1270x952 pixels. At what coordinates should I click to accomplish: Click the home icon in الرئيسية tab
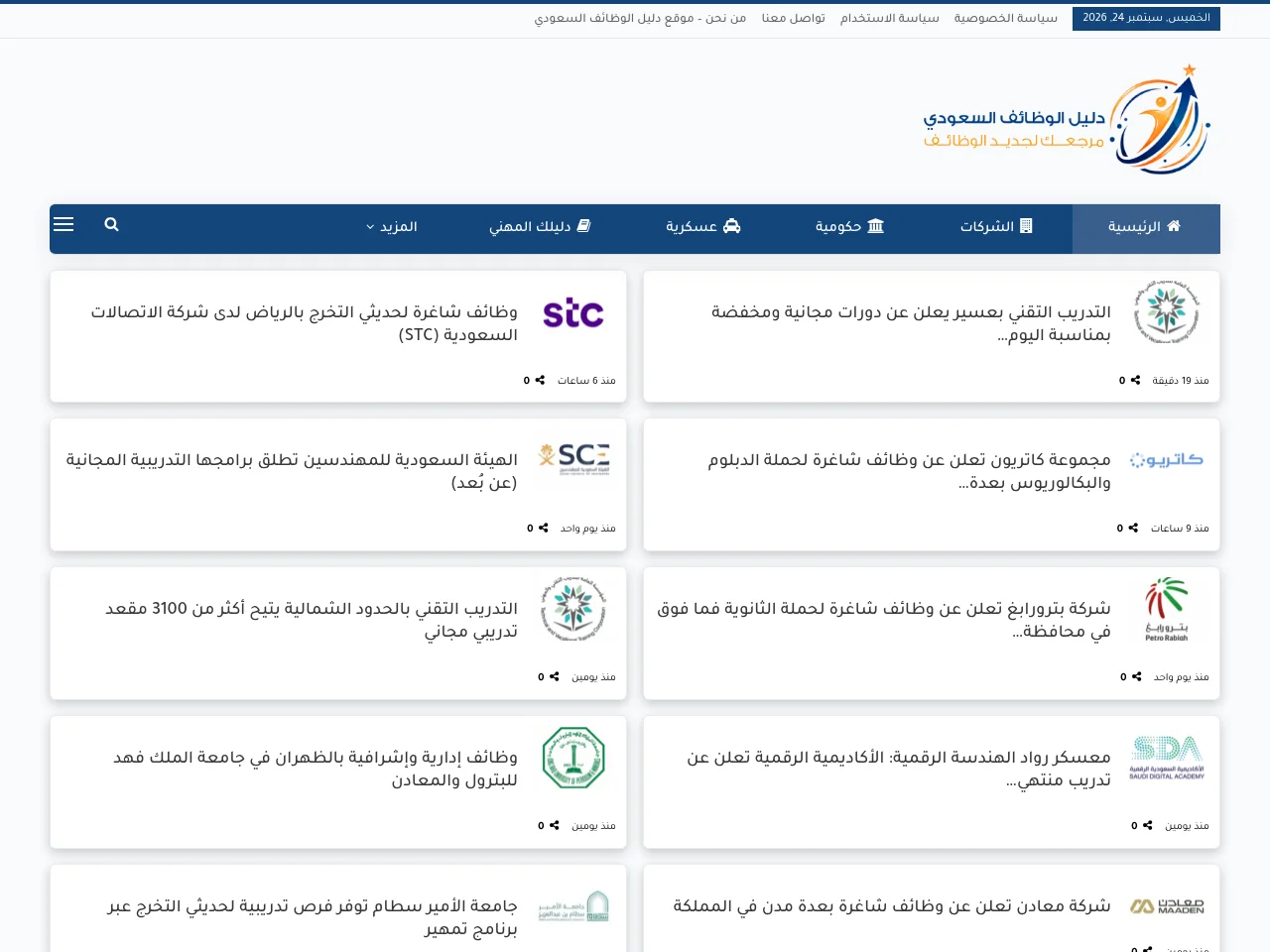tap(1174, 226)
